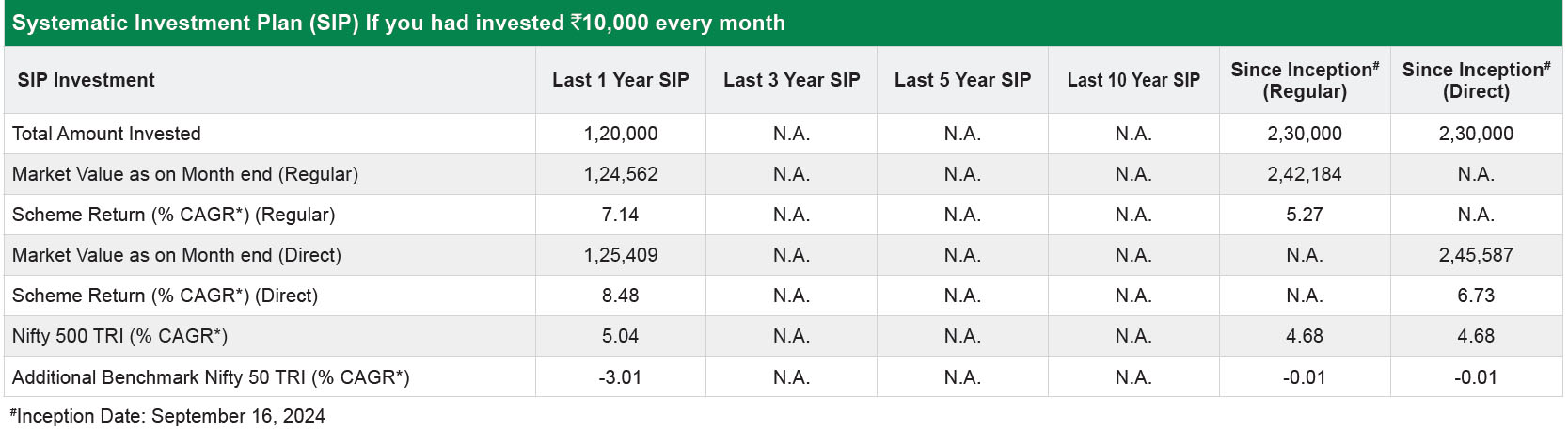Select the 8.48 direct return cell
The width and height of the screenshot is (1568, 432).
coord(621,296)
